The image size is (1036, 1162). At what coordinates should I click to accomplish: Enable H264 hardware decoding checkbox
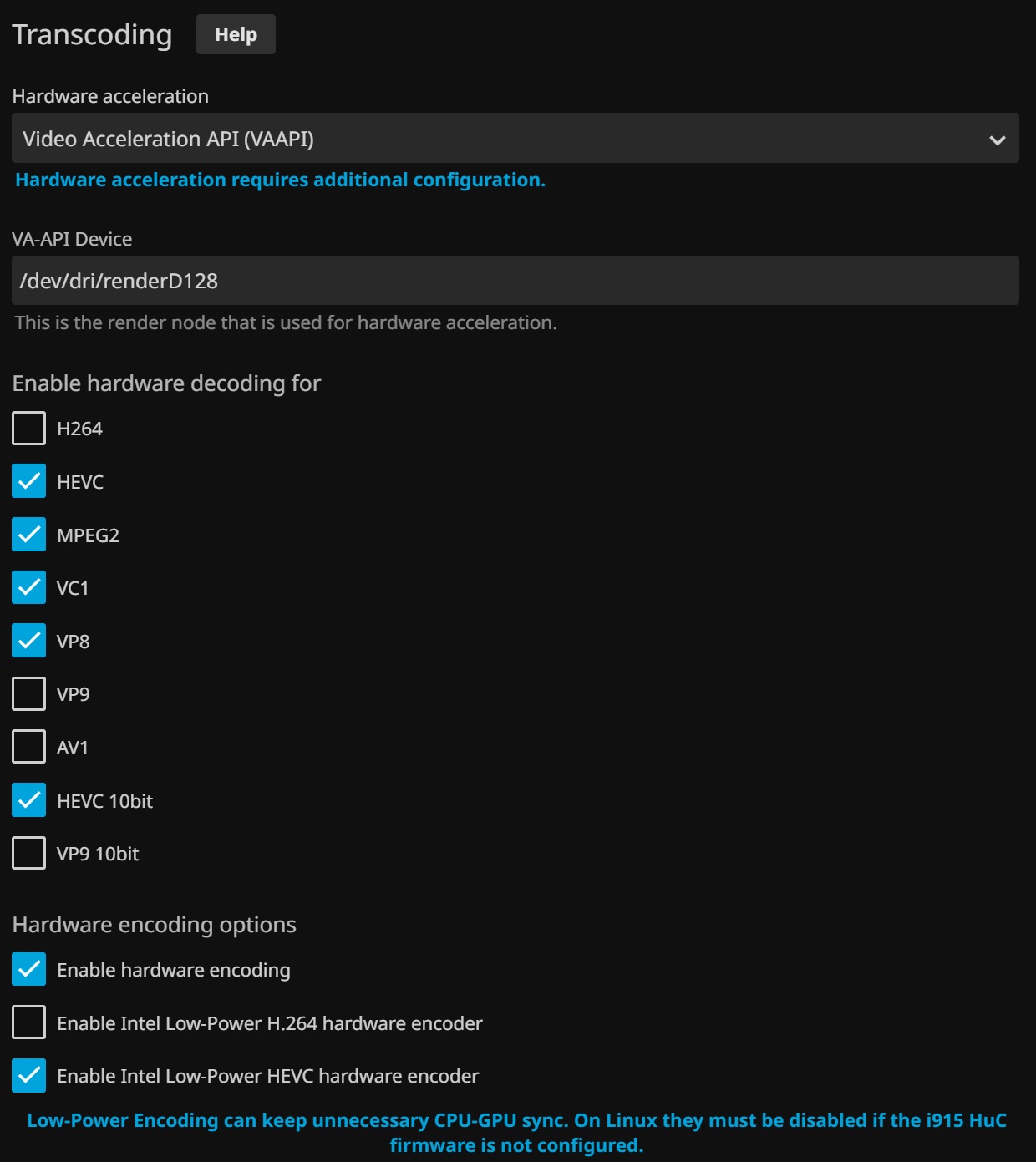click(x=29, y=429)
